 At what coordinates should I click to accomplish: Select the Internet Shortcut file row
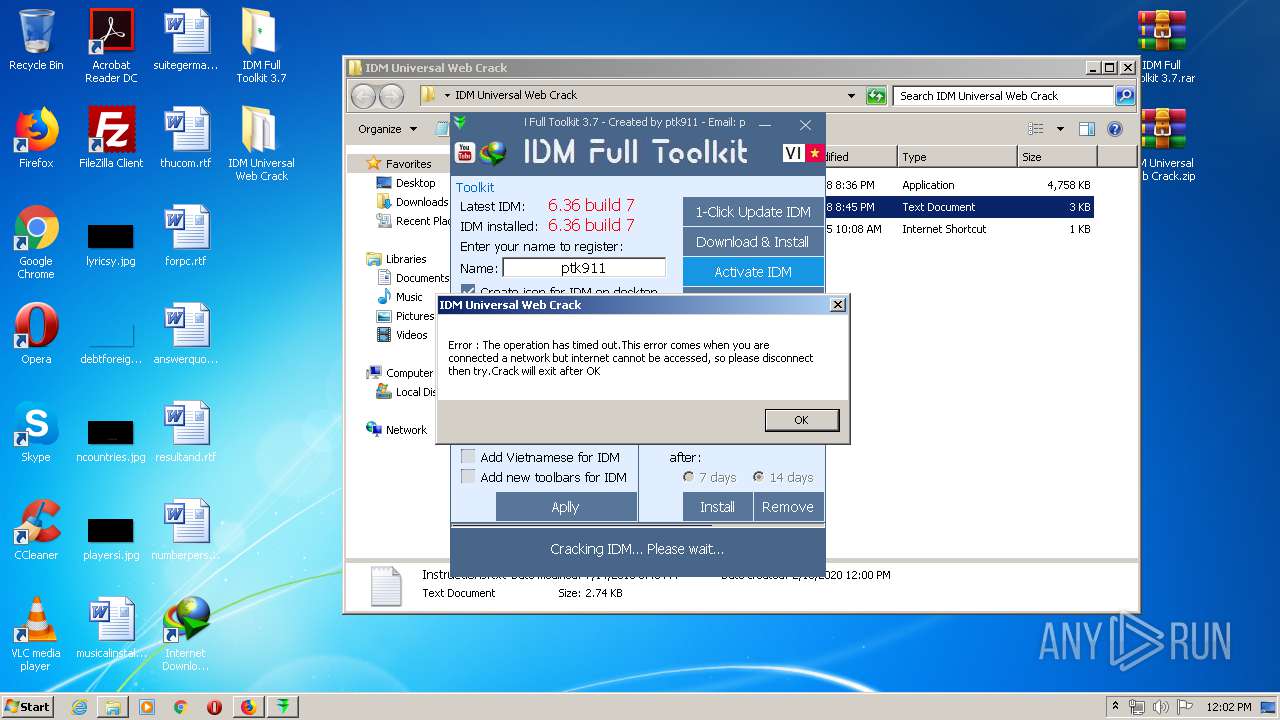[960, 229]
